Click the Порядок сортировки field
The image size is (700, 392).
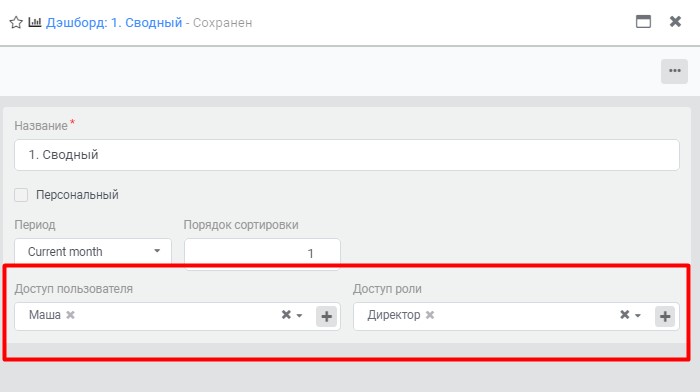[262, 253]
